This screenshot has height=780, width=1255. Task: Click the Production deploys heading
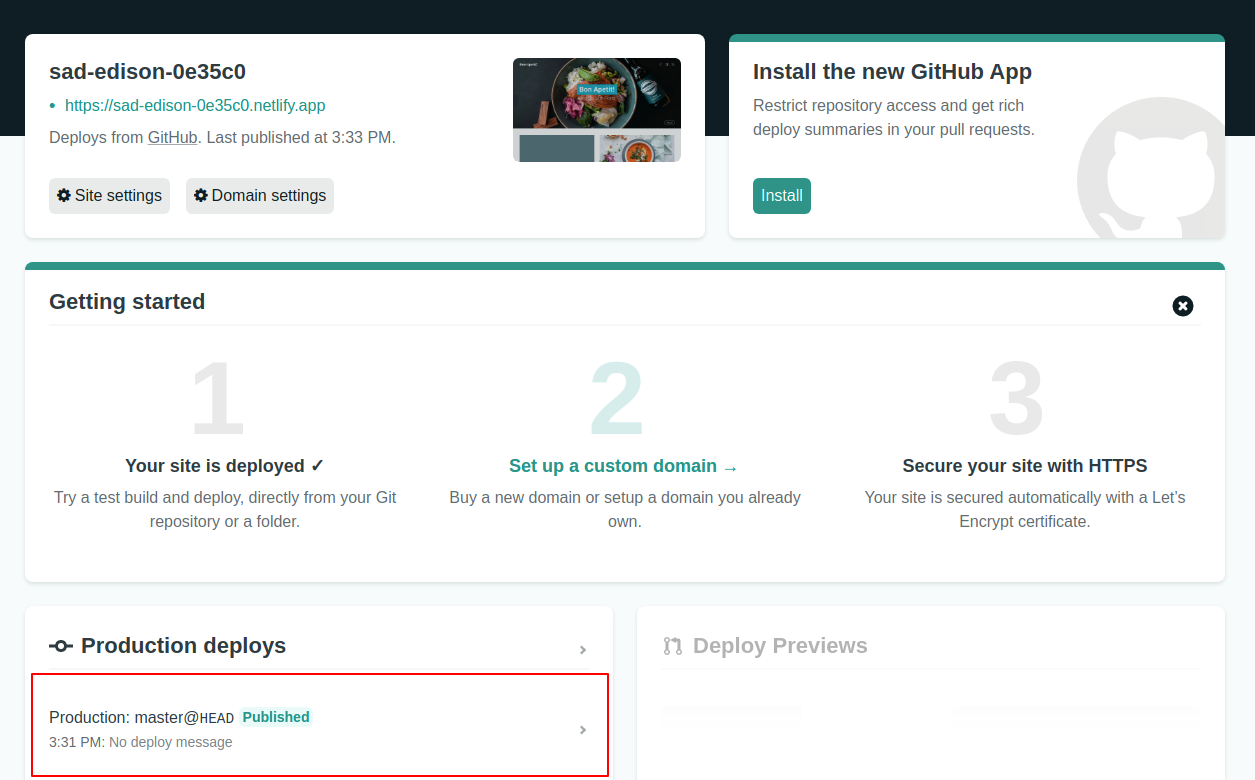point(183,646)
